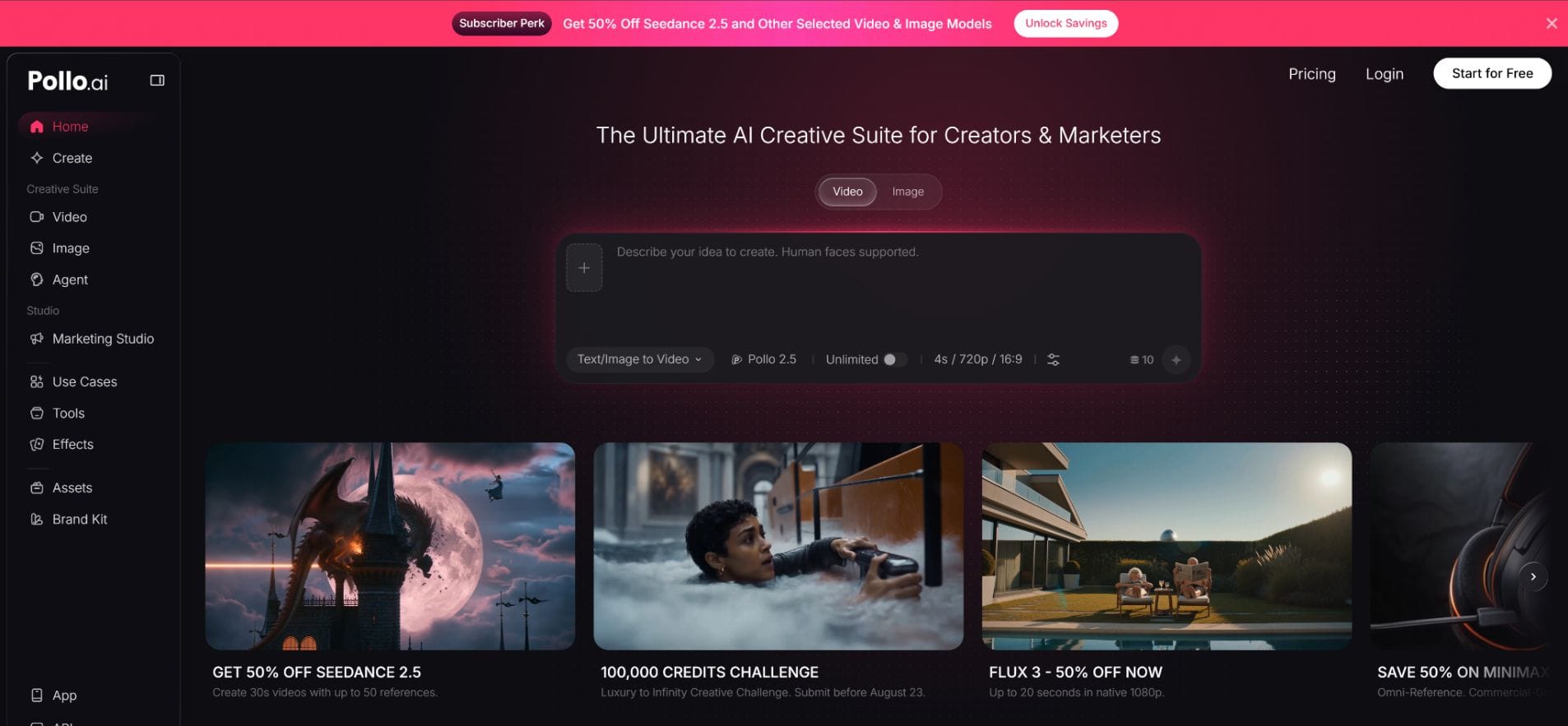Click the Assets label in sidebar

(x=72, y=488)
